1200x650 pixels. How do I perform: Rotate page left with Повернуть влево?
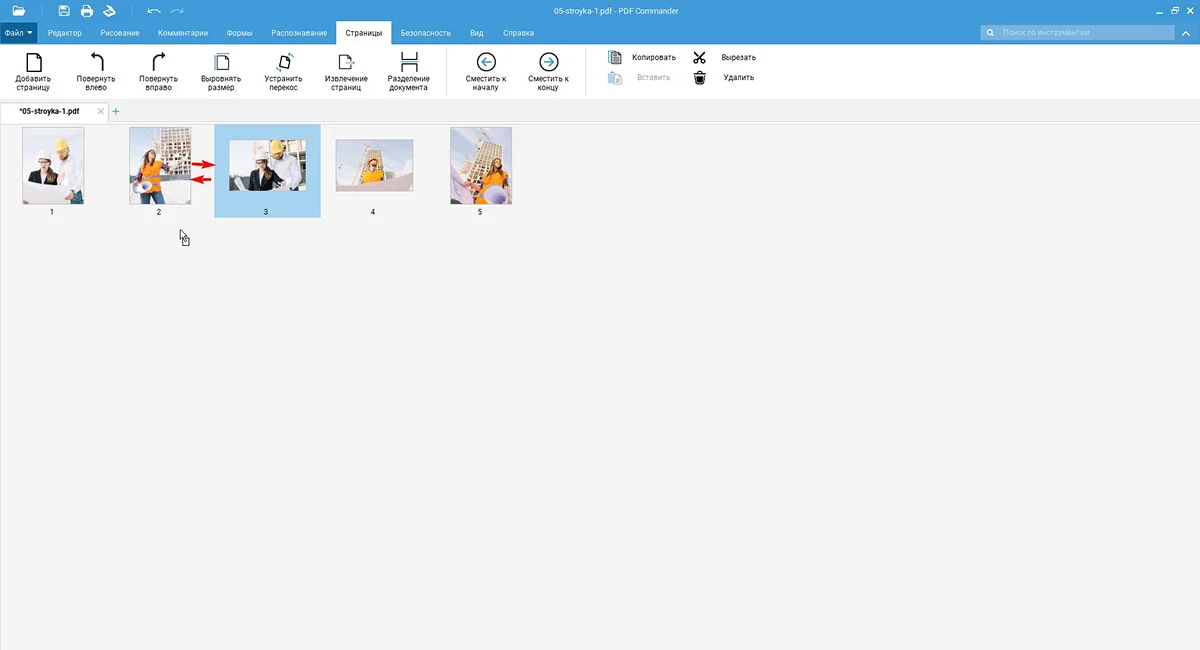pos(96,64)
